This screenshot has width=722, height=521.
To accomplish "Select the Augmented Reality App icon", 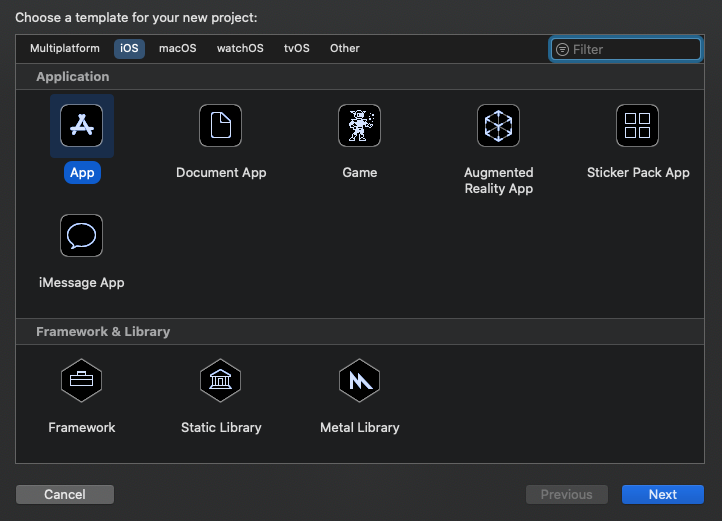I will (x=498, y=126).
